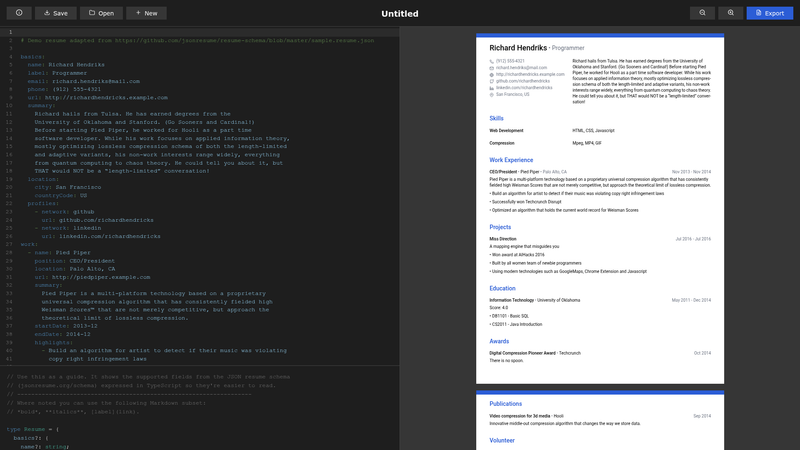The height and width of the screenshot is (450, 800).
Task: Click 'Digital Compression Pioneer Award' entry
Action: pos(522,353)
